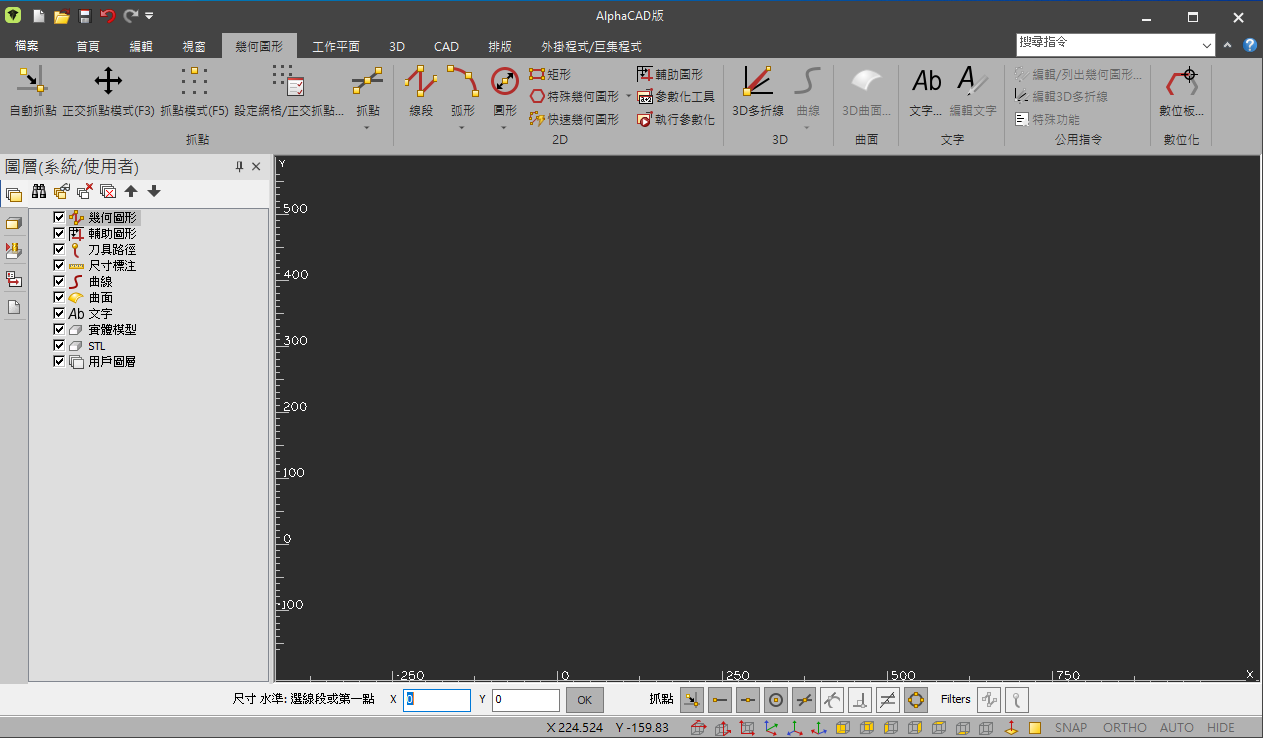The height and width of the screenshot is (738, 1263).
Task: Open 特殊幾何圖形 dropdown arrow
Action: (x=628, y=97)
